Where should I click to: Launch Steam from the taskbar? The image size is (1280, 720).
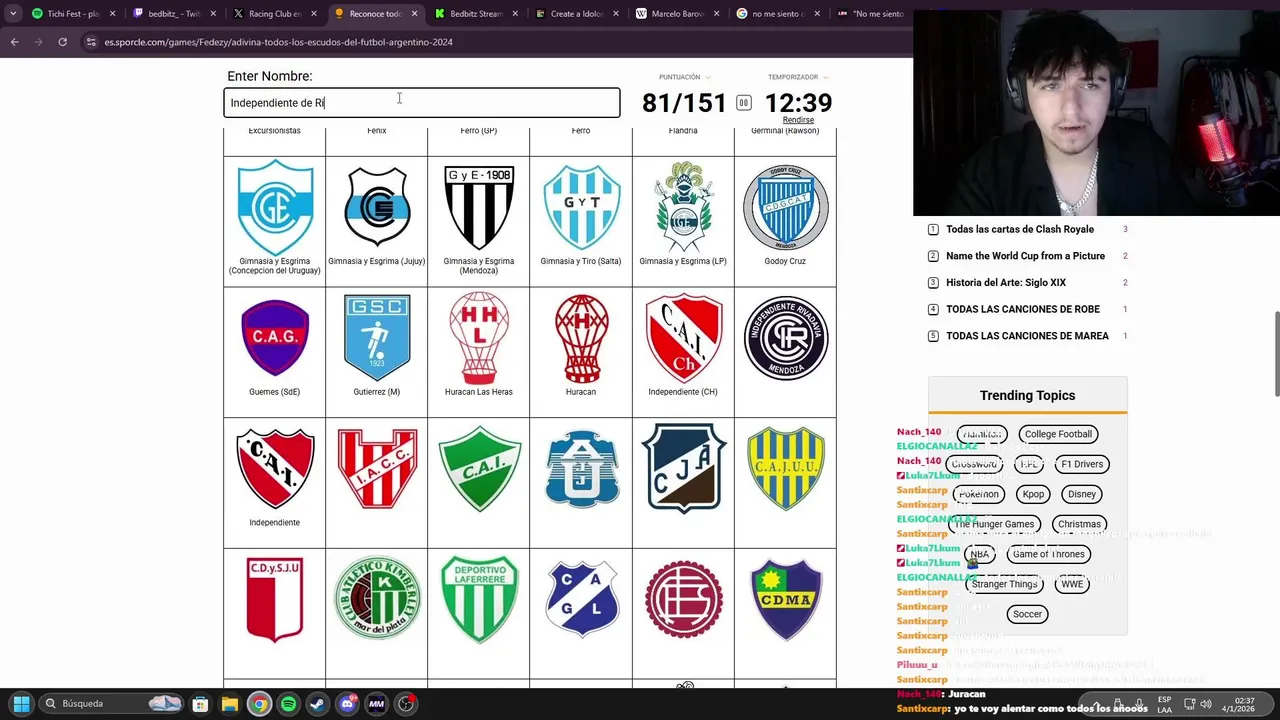click(x=318, y=704)
